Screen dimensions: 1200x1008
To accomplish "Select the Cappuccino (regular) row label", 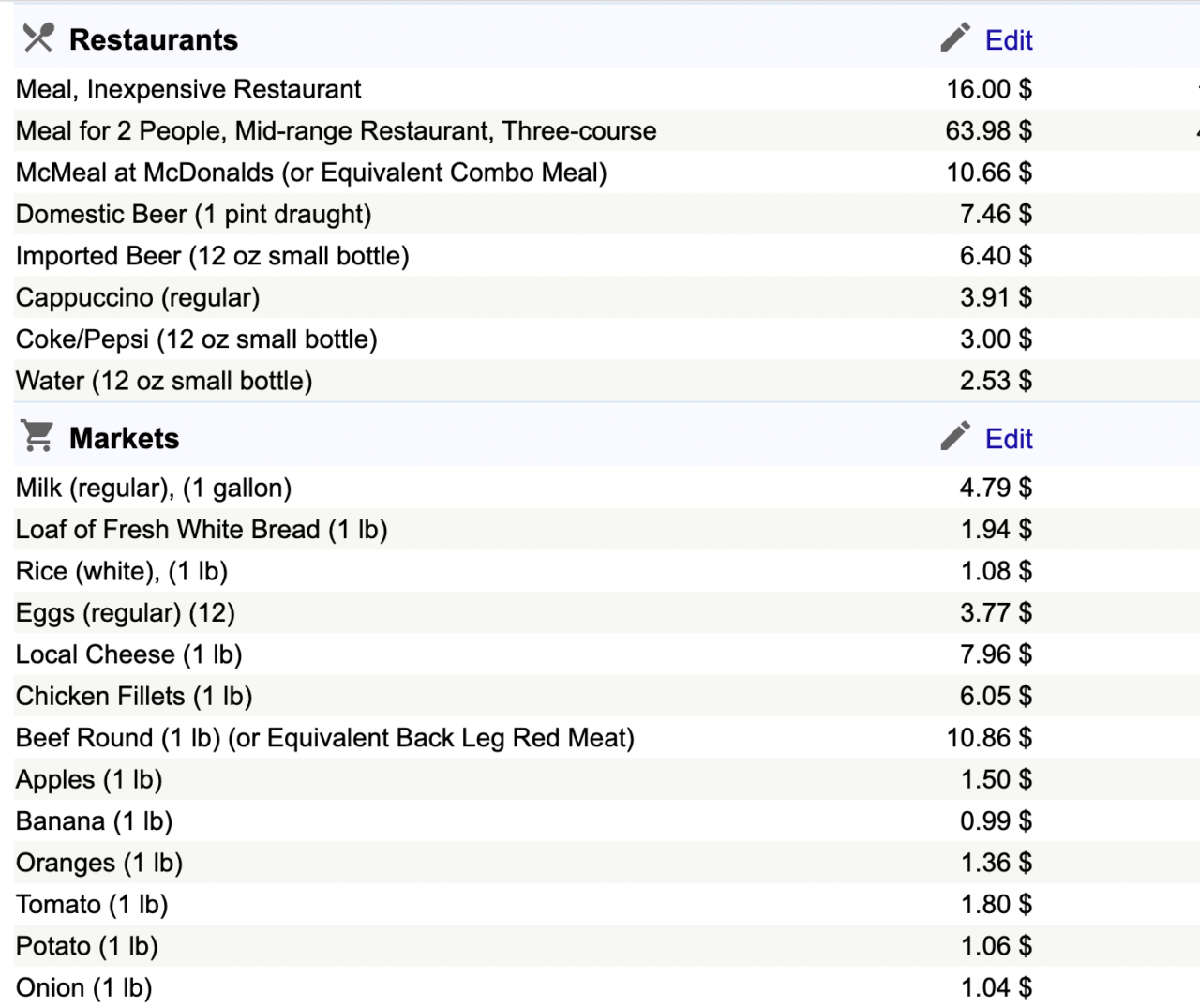I will coord(138,298).
